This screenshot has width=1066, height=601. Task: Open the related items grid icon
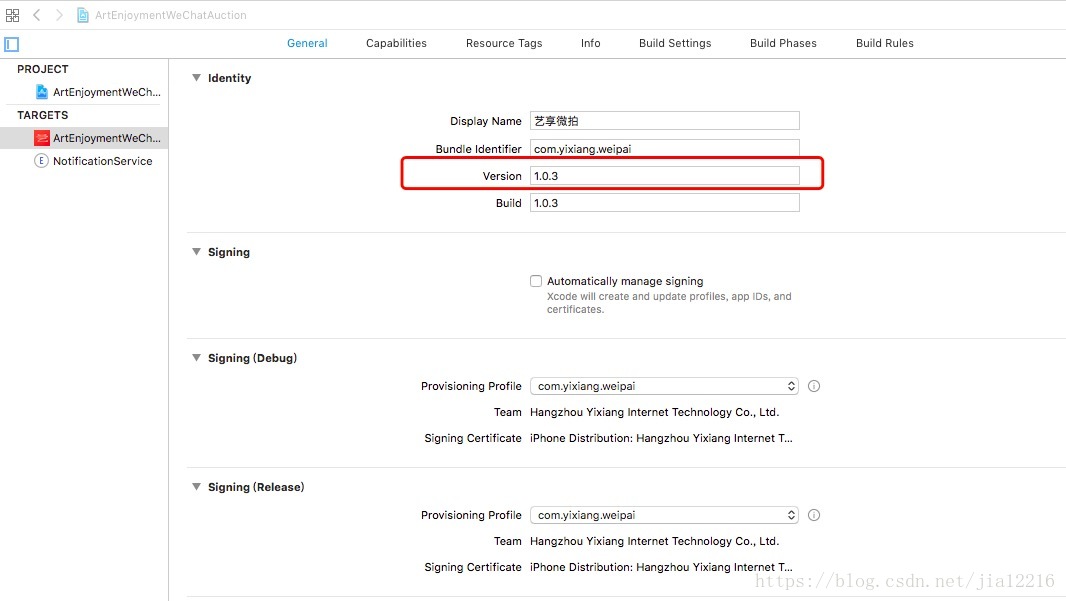click(12, 15)
